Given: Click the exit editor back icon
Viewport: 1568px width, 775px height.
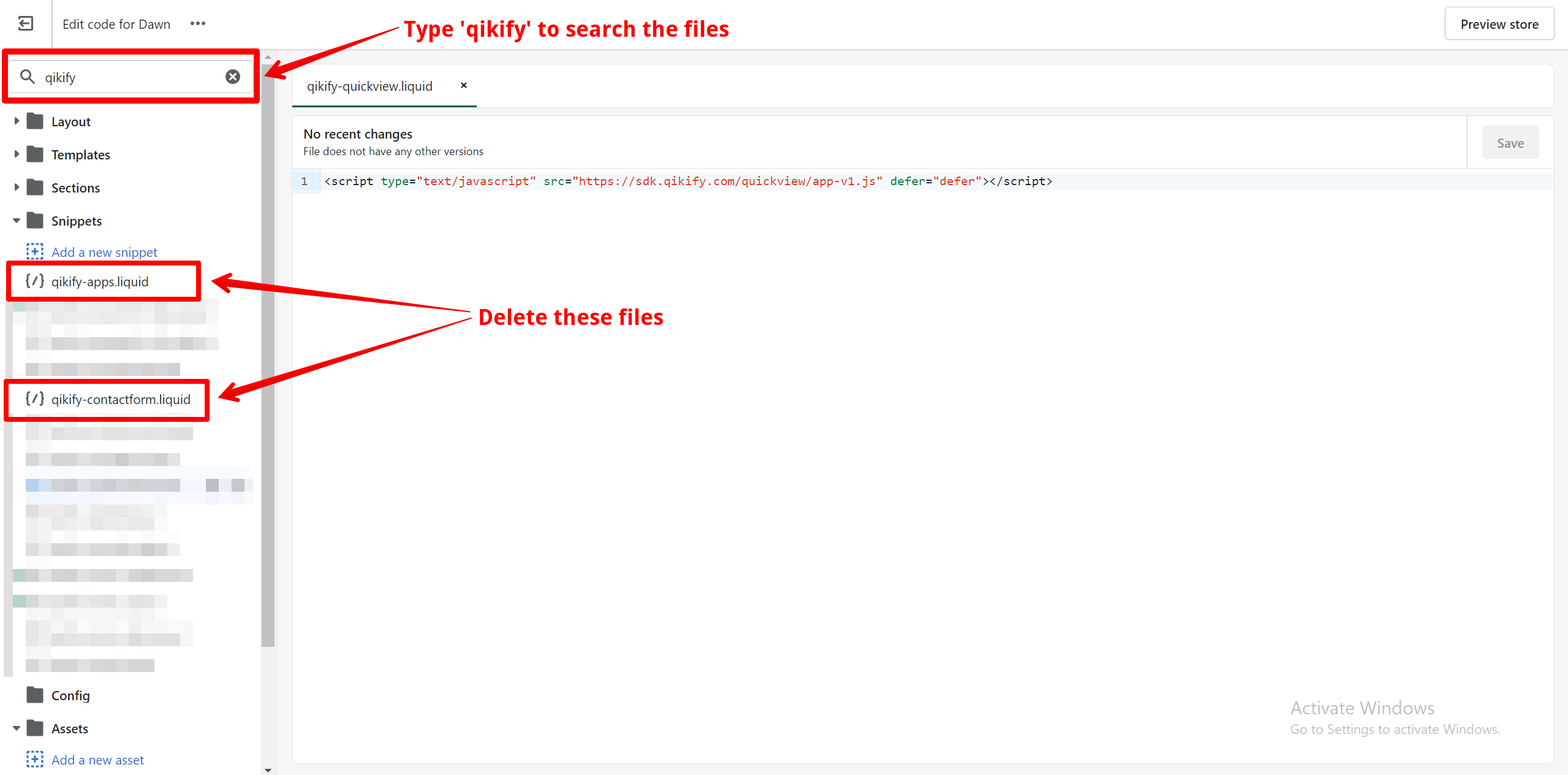Looking at the screenshot, I should (26, 24).
